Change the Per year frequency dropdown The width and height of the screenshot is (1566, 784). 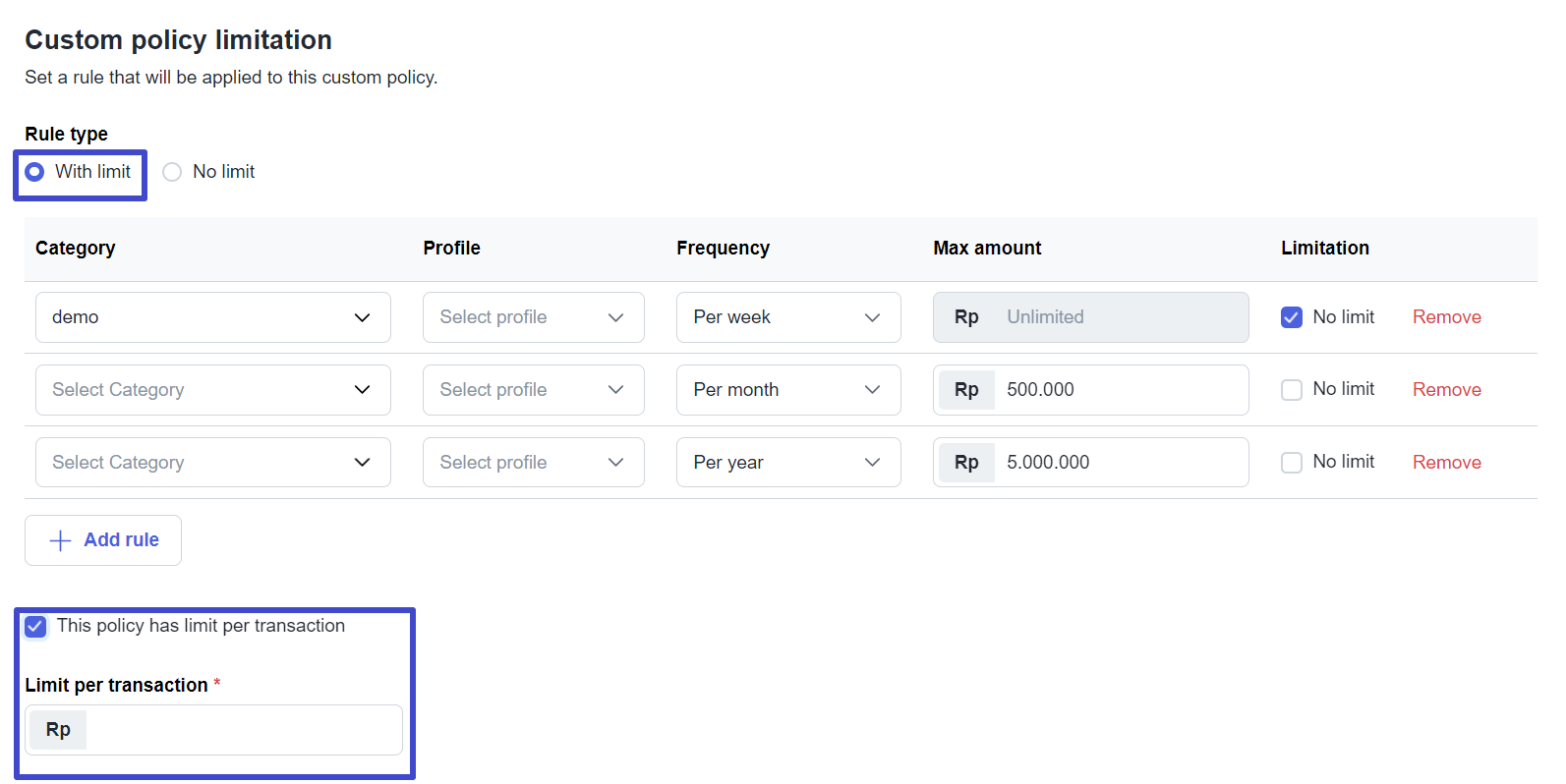click(787, 463)
